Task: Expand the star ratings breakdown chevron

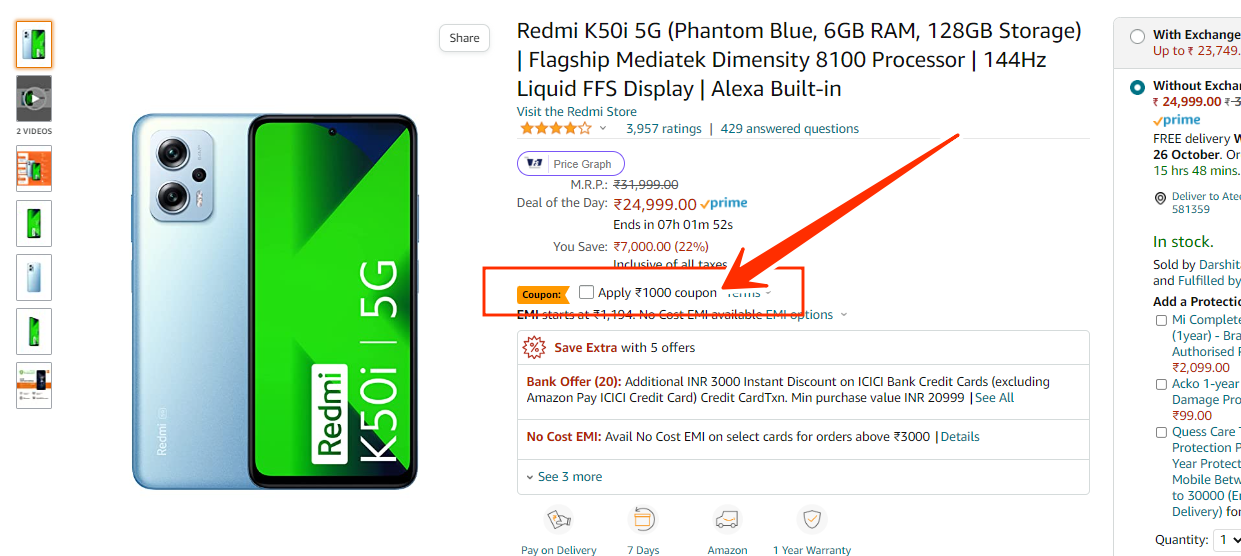Action: point(603,129)
